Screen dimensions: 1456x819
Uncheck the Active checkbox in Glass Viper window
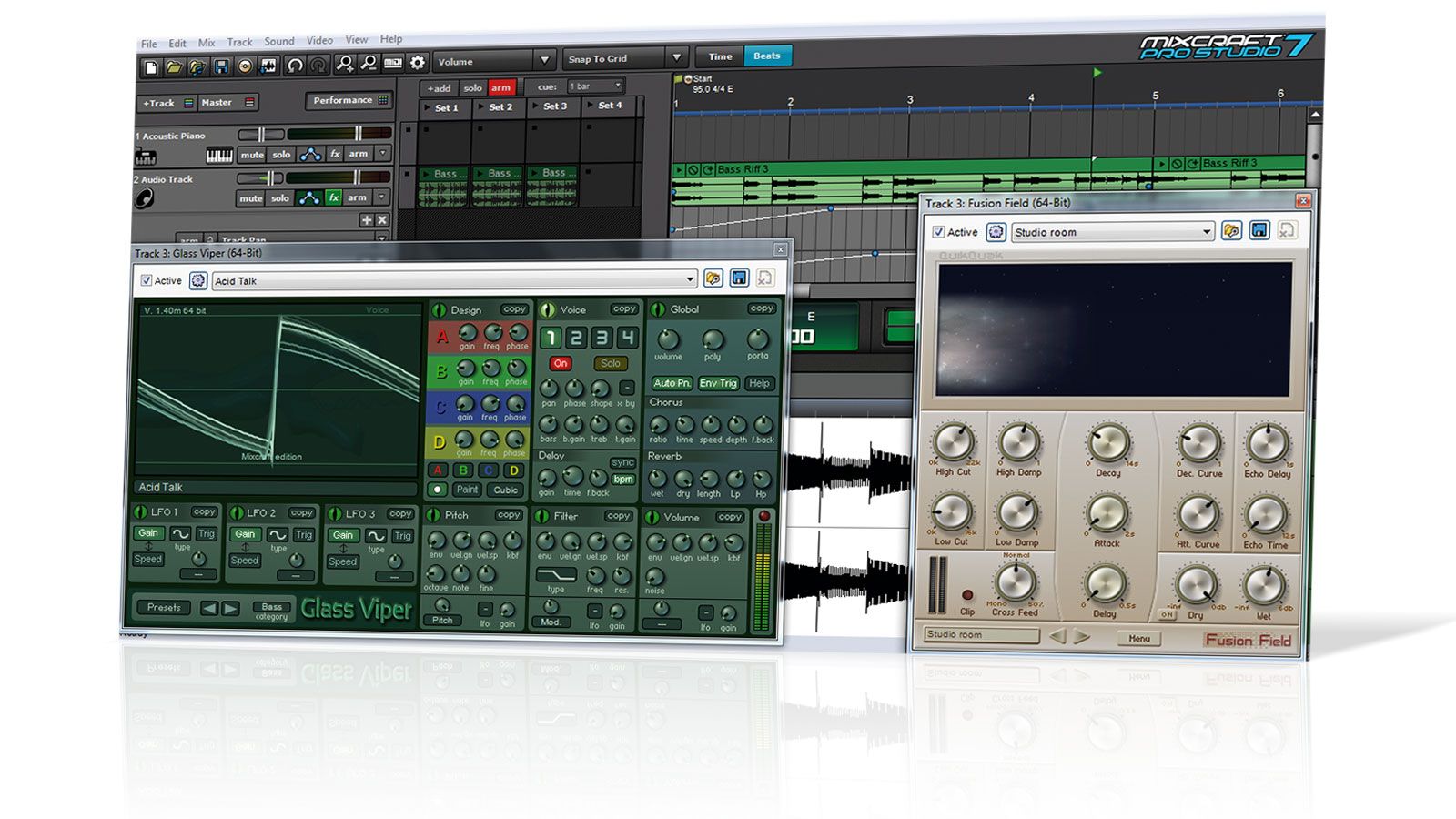[147, 281]
